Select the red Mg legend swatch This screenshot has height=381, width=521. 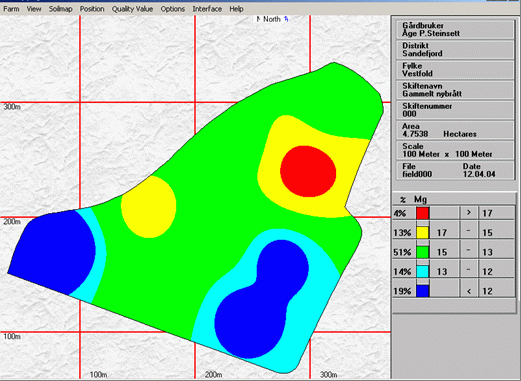click(x=422, y=213)
